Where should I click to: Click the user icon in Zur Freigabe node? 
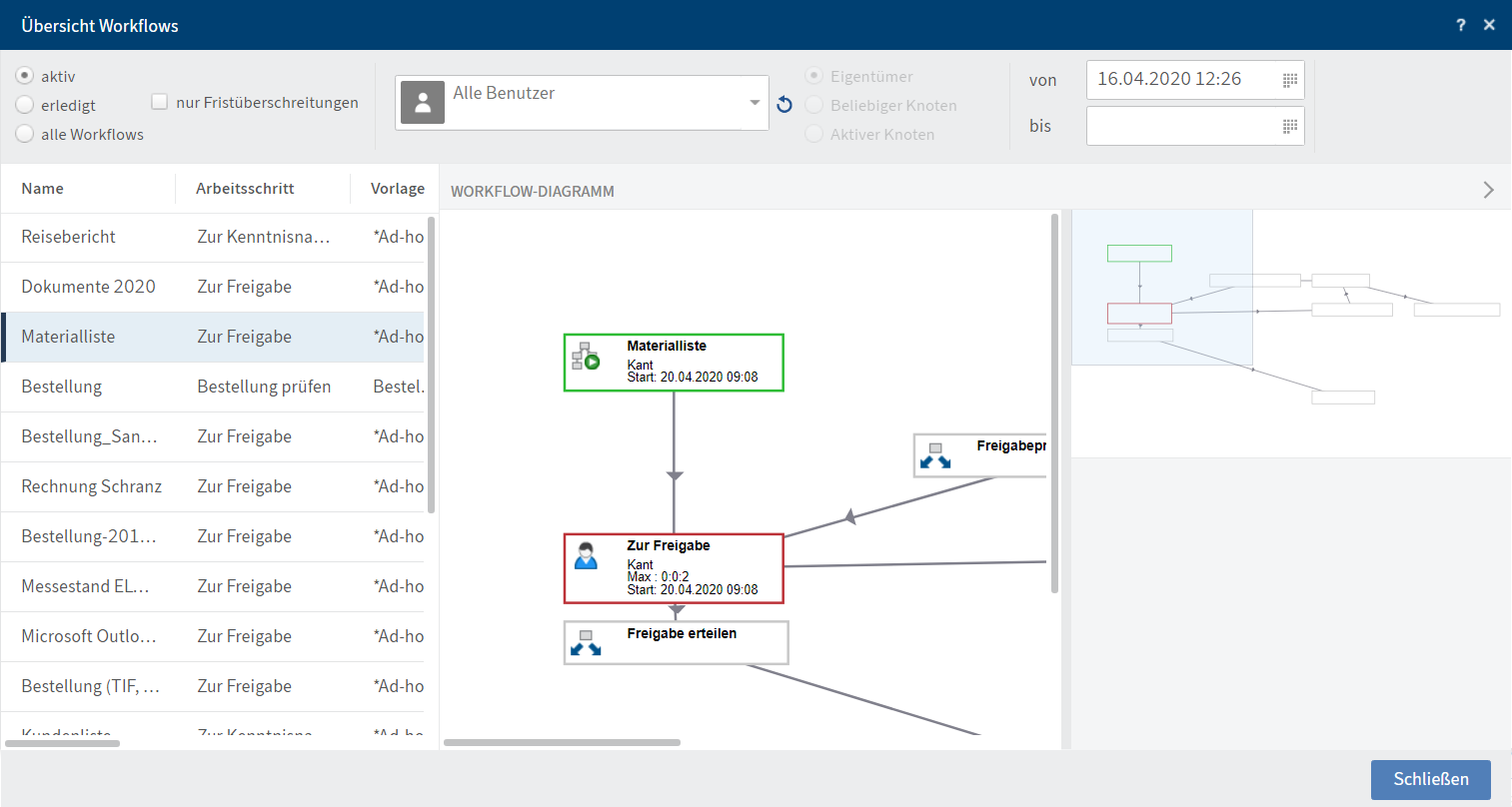tap(586, 555)
